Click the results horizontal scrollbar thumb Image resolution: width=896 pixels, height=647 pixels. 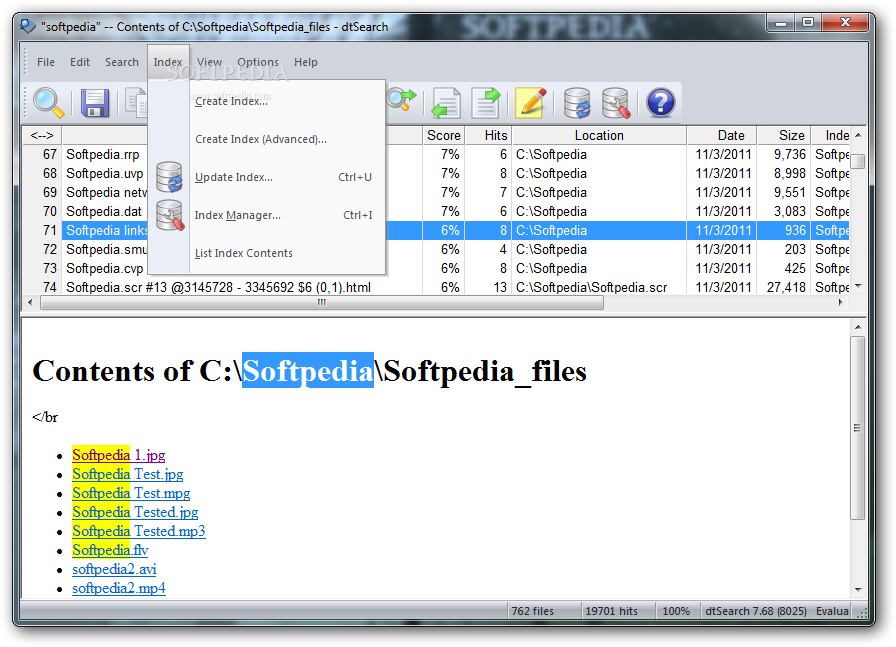322,302
